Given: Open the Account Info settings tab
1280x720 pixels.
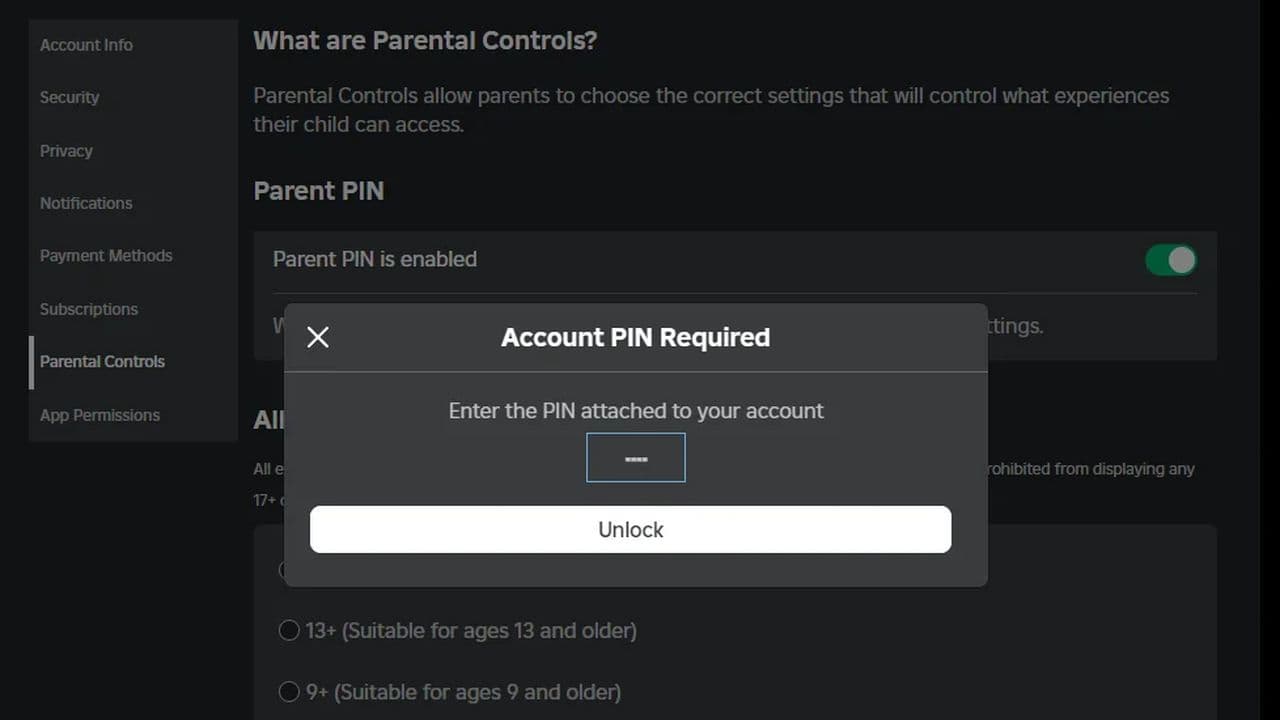Looking at the screenshot, I should pos(86,45).
